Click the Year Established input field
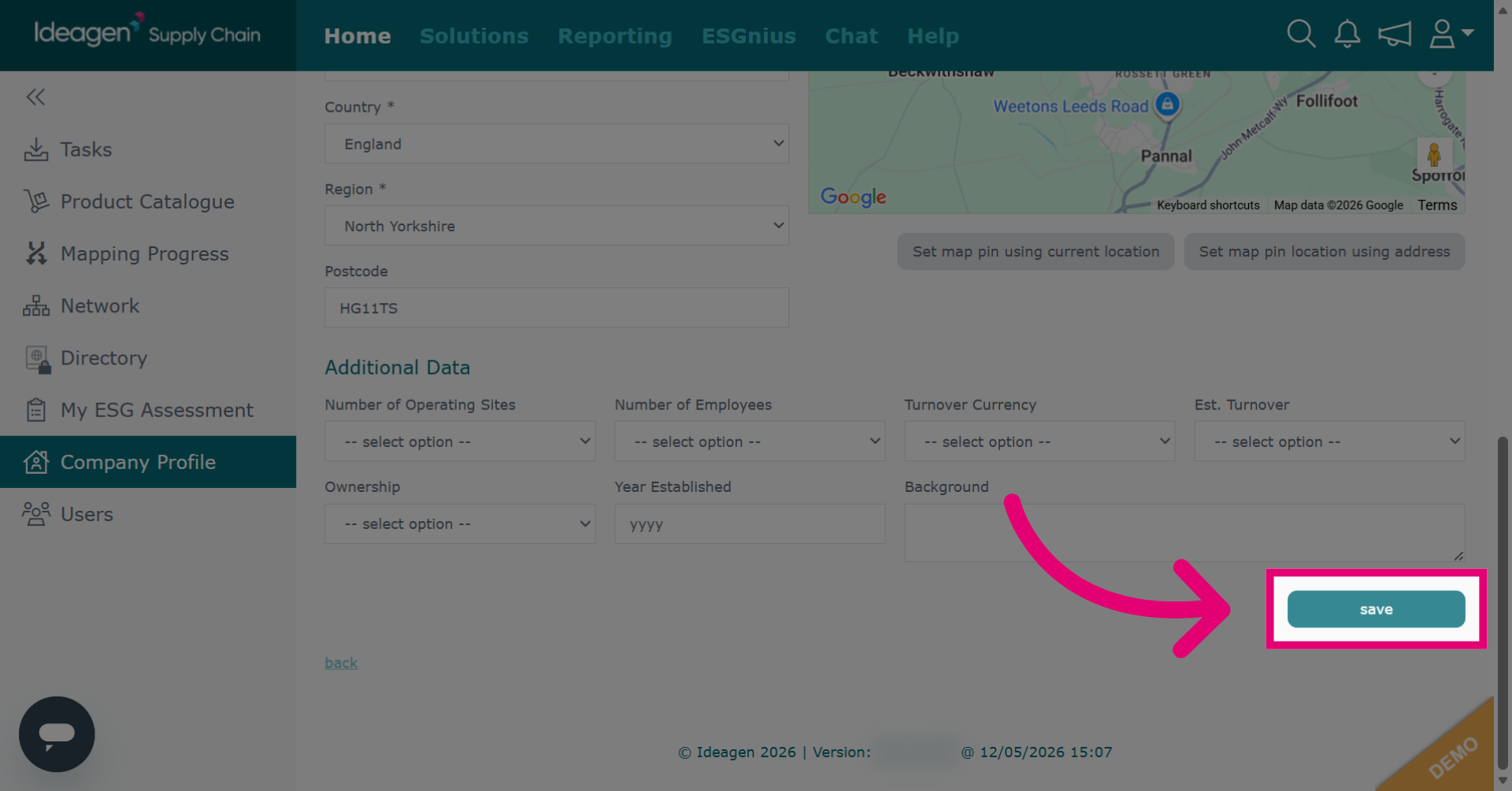Image resolution: width=1512 pixels, height=791 pixels. pyautogui.click(x=750, y=523)
